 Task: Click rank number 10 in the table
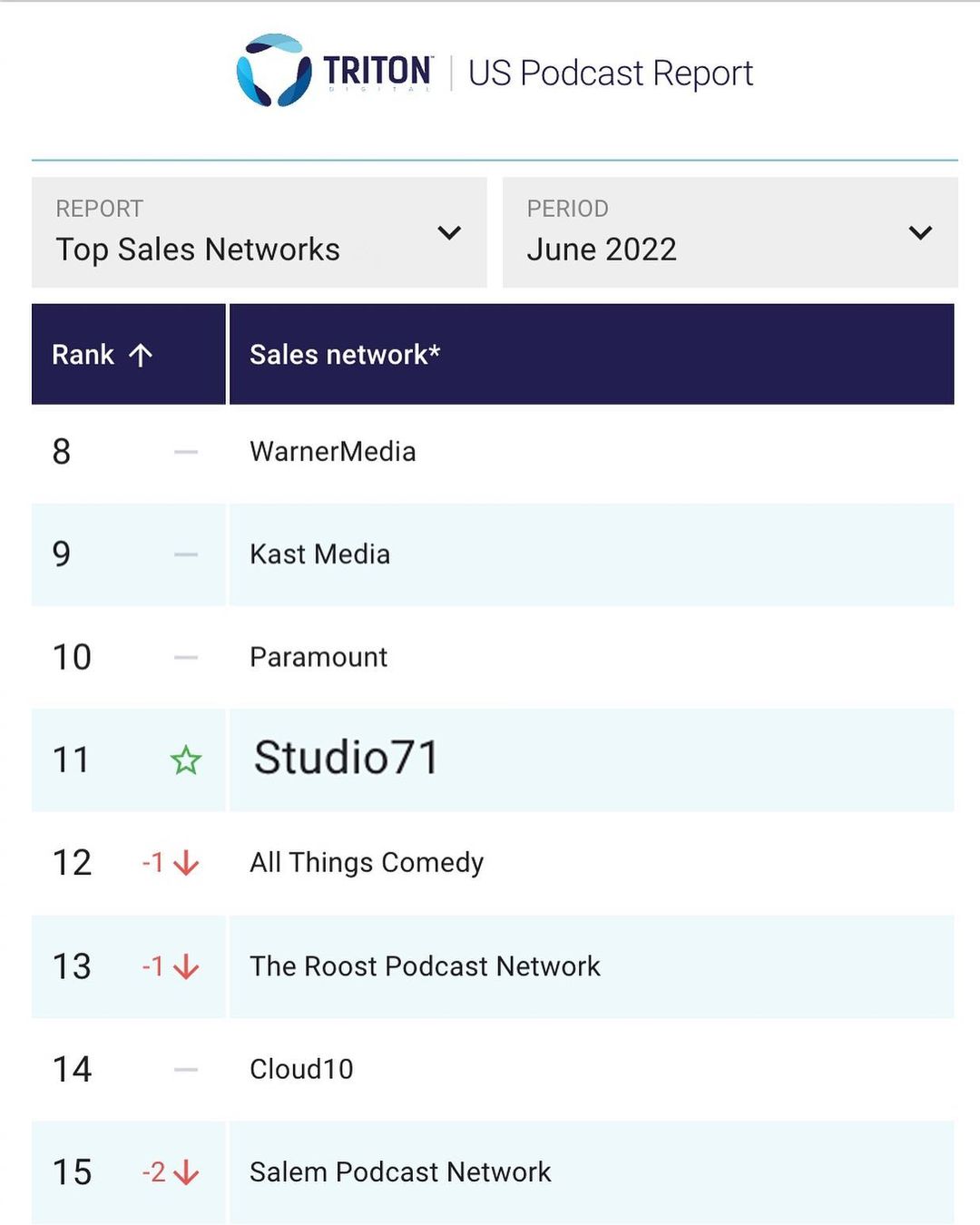(x=72, y=657)
